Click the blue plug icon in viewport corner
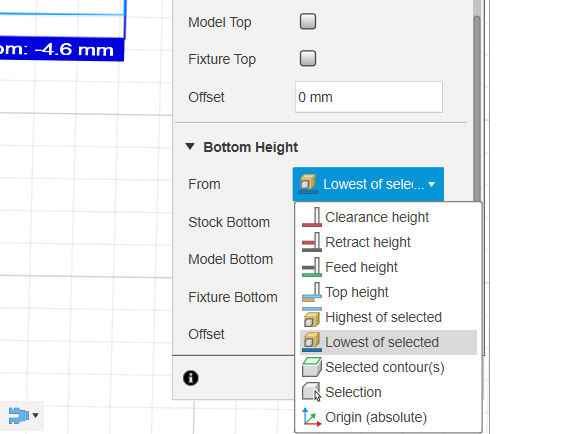The height and width of the screenshot is (434, 566). pos(18,415)
